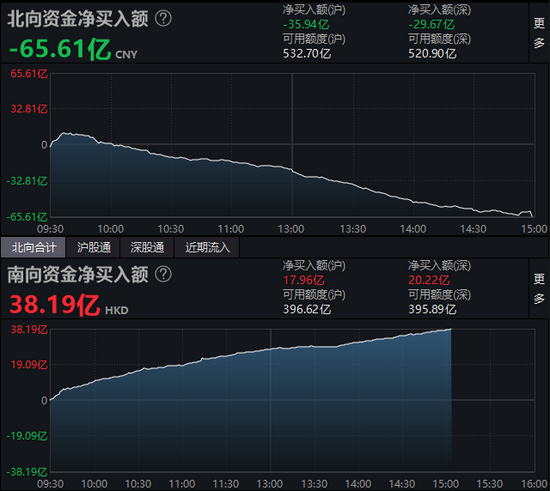Click 15:00 marker on southbound chart axis
Viewport: 550px width, 491px height.
tap(445, 484)
